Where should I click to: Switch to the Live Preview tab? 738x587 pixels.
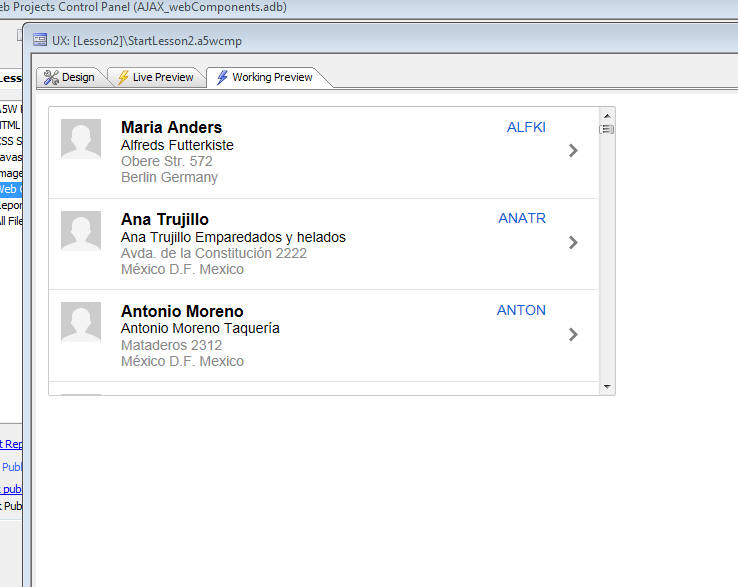(x=156, y=77)
